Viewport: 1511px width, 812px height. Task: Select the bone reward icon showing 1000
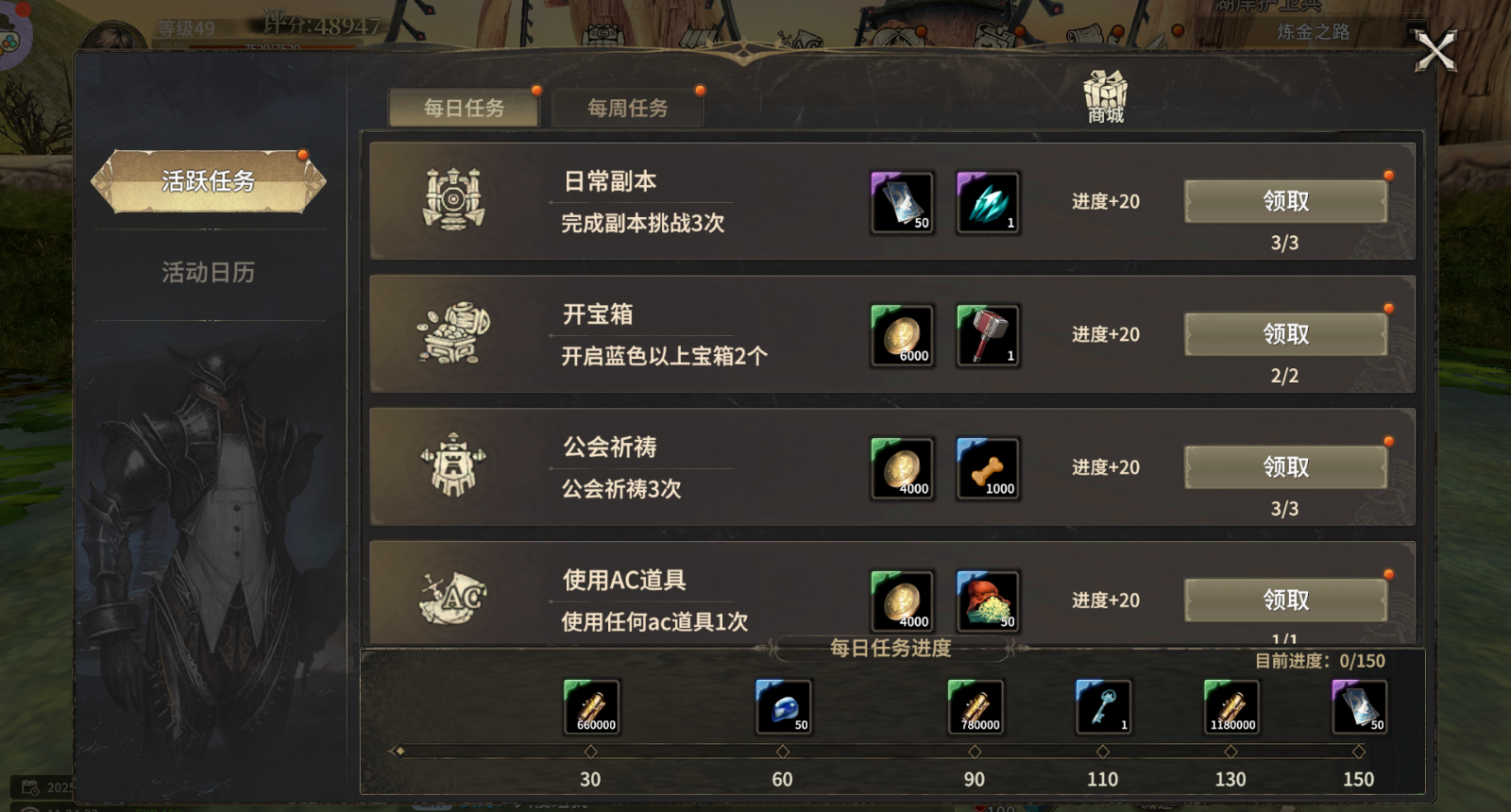pos(988,468)
